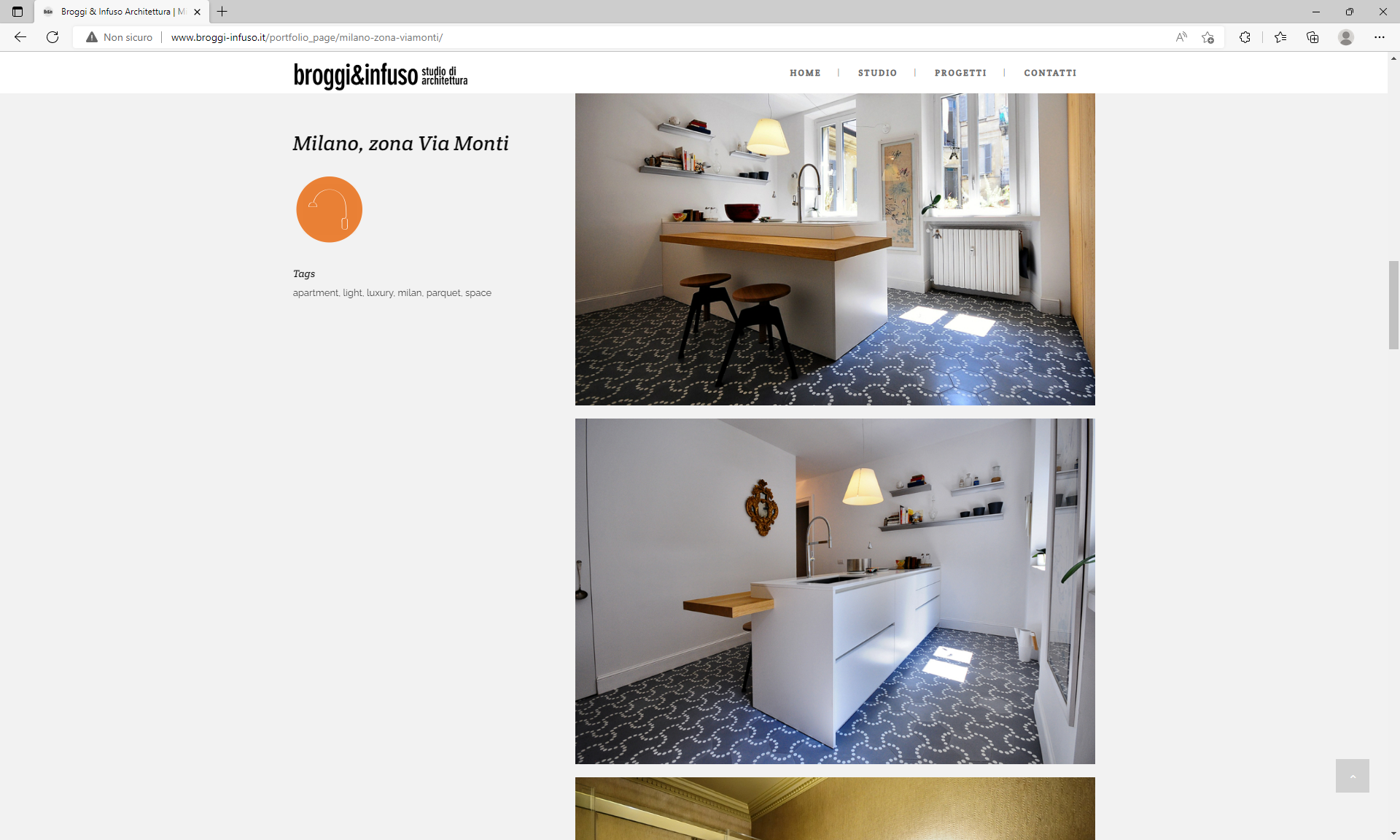Open the Read aloud icon in address bar
This screenshot has width=1400, height=840.
click(x=1181, y=37)
